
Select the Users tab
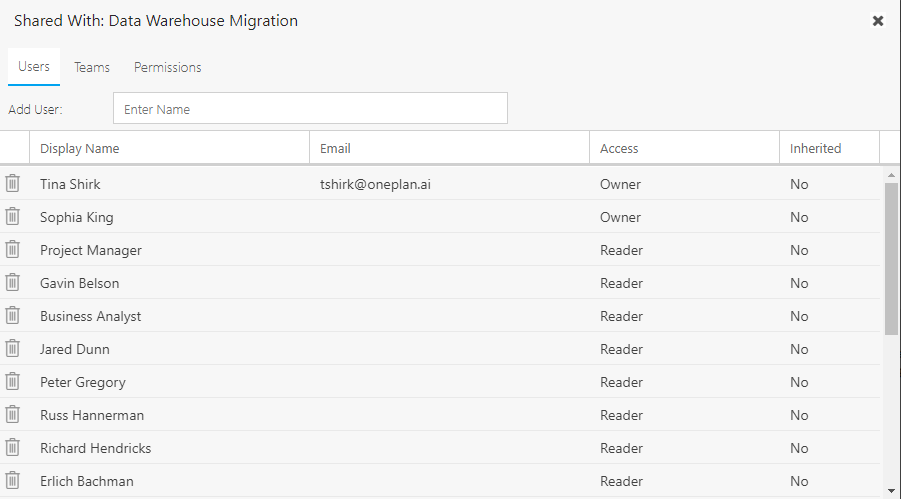[x=34, y=67]
